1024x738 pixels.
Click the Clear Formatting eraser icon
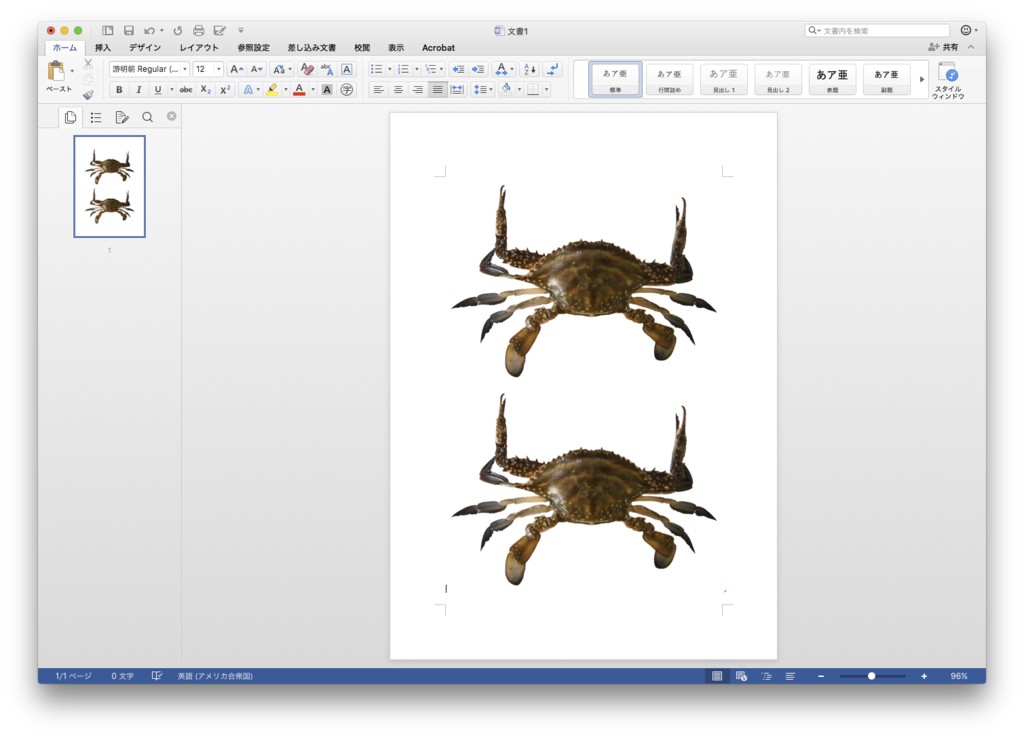click(x=307, y=69)
